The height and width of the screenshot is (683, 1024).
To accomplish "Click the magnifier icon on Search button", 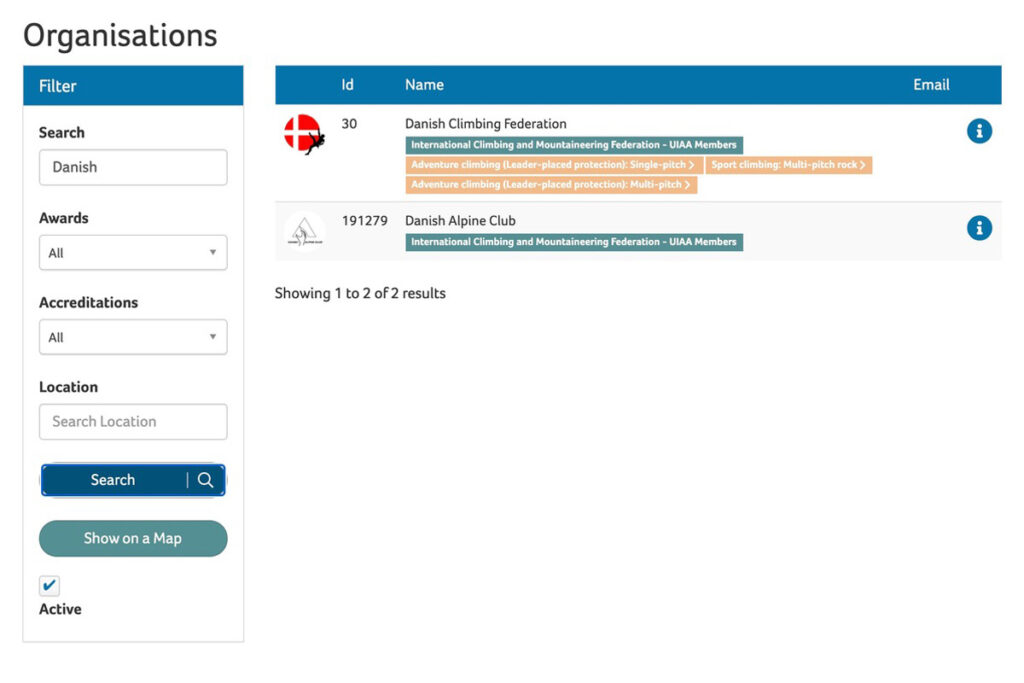I will pyautogui.click(x=205, y=480).
